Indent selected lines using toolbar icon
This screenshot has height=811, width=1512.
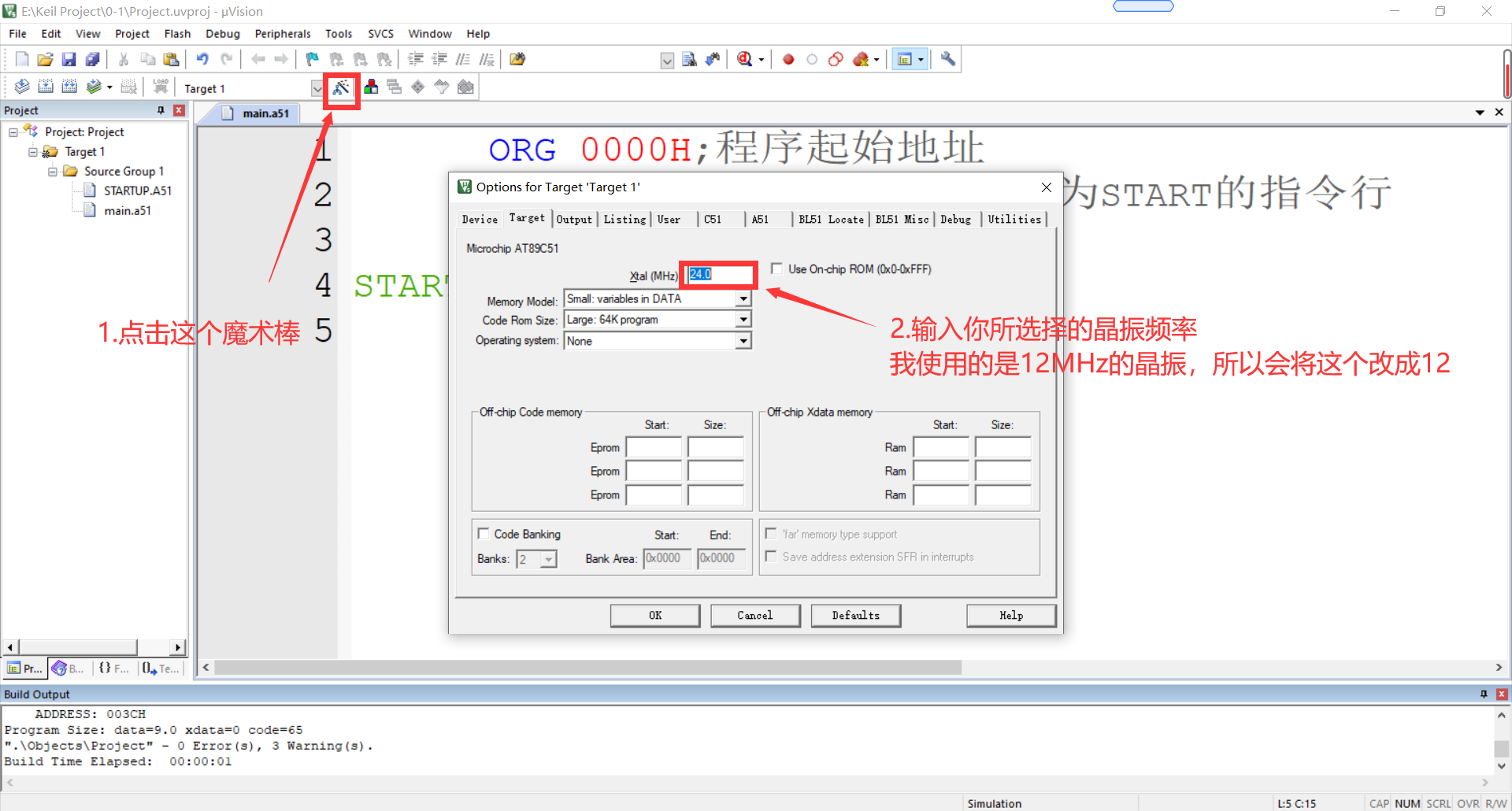pos(416,59)
